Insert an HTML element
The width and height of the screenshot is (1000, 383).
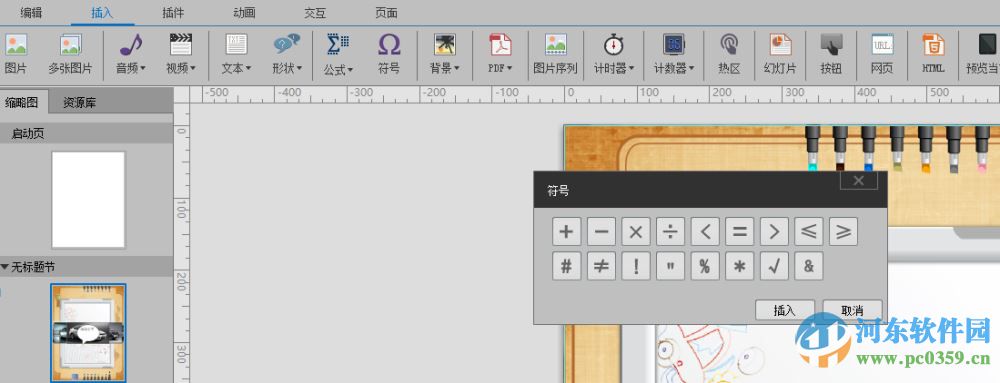click(x=933, y=54)
